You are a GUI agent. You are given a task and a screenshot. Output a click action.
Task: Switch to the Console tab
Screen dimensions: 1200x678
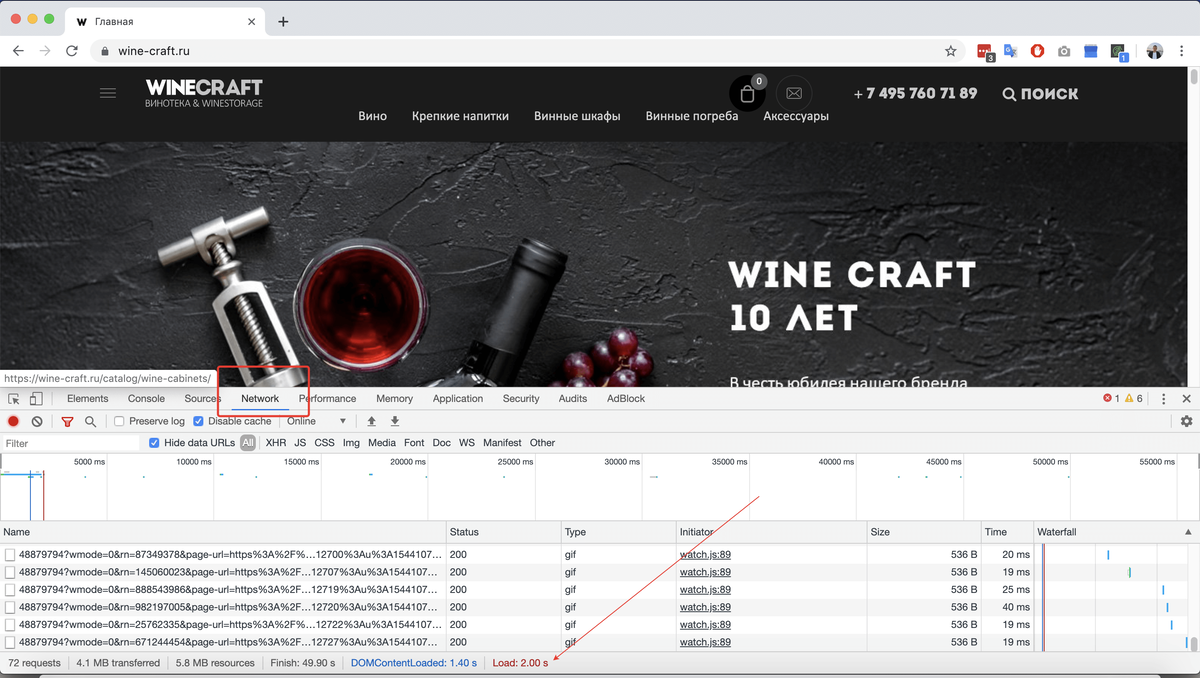click(x=146, y=398)
